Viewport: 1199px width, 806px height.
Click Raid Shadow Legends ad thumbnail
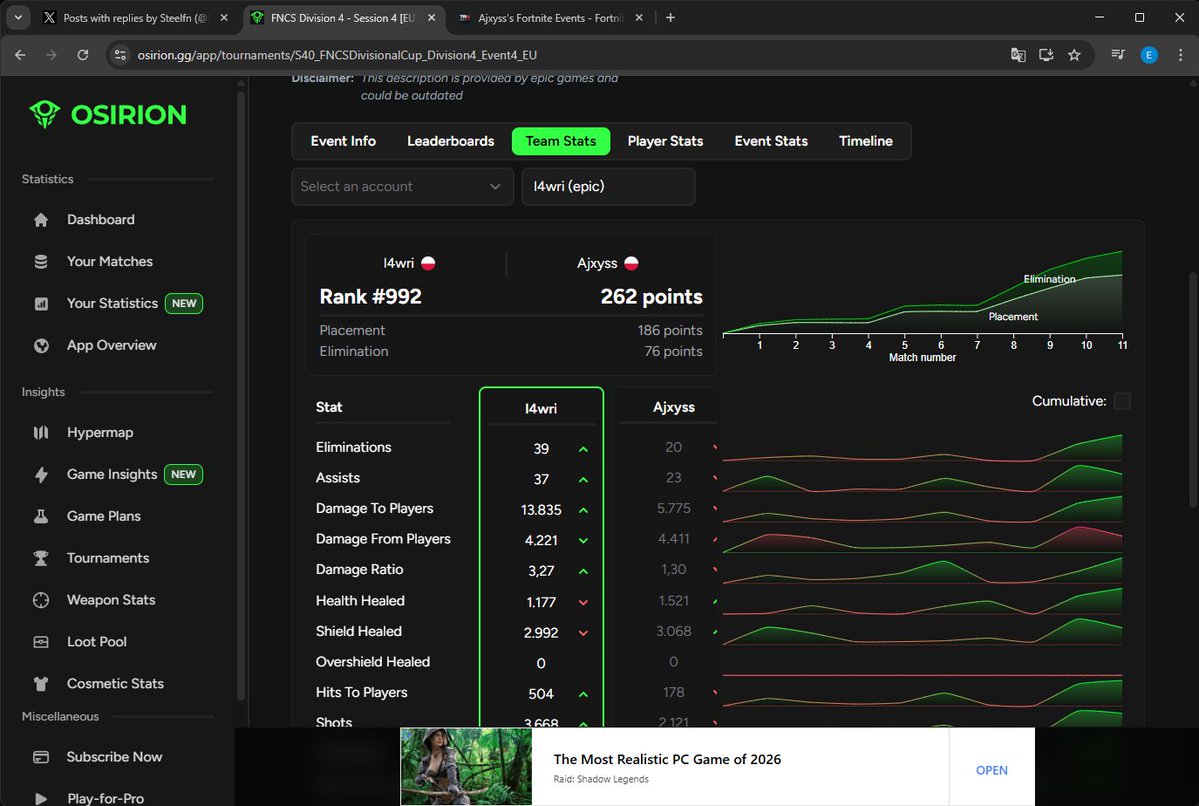(466, 766)
